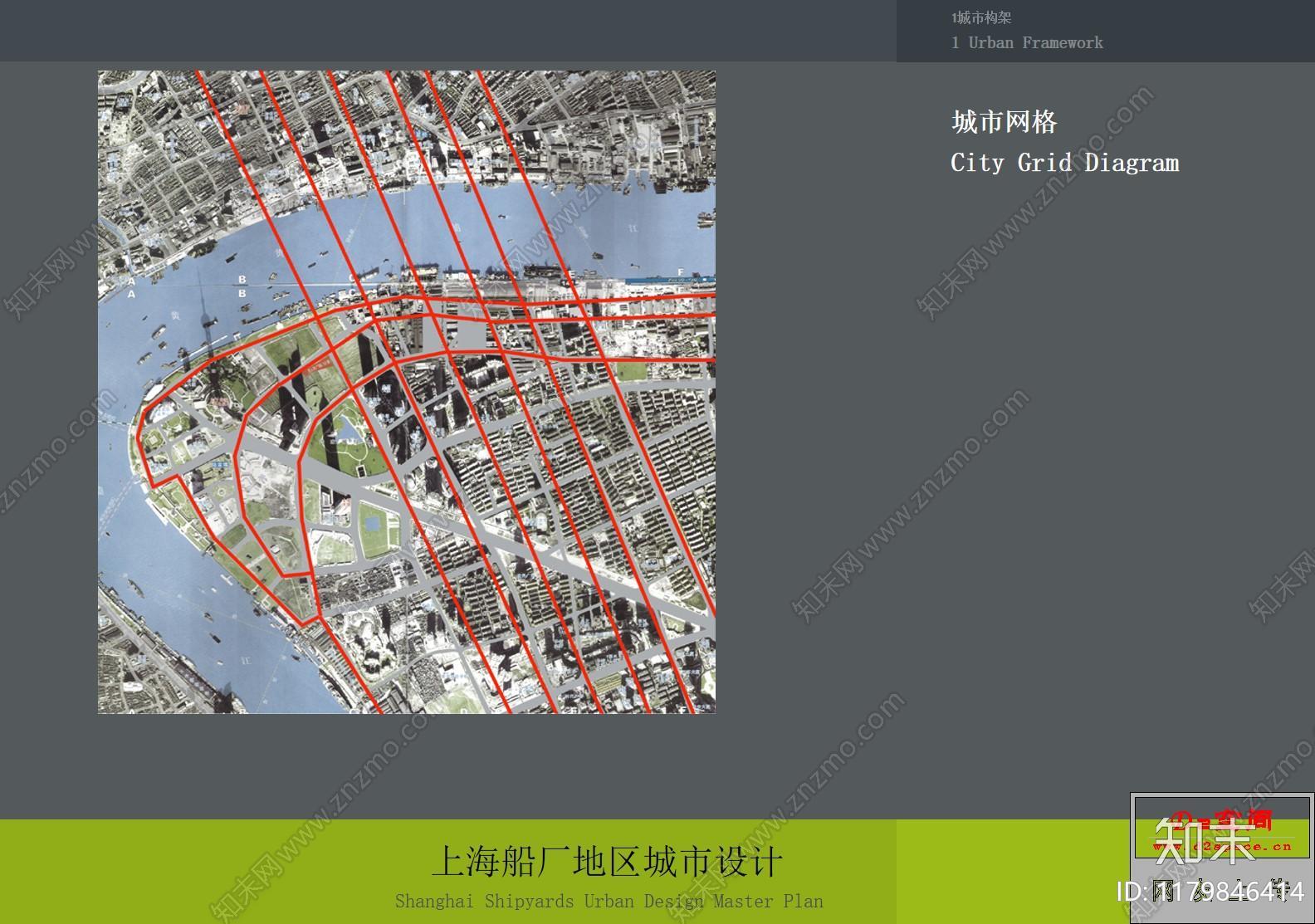The height and width of the screenshot is (924, 1315).
Task: Click '1 Urban Framework' header text
Action: coord(1027,42)
